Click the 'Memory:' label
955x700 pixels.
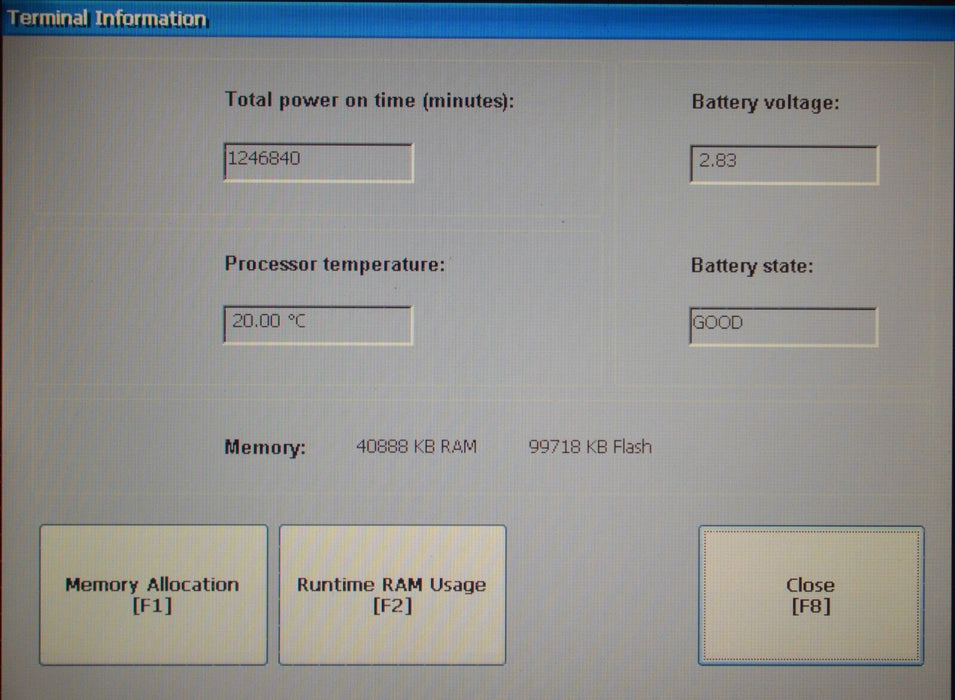(265, 447)
